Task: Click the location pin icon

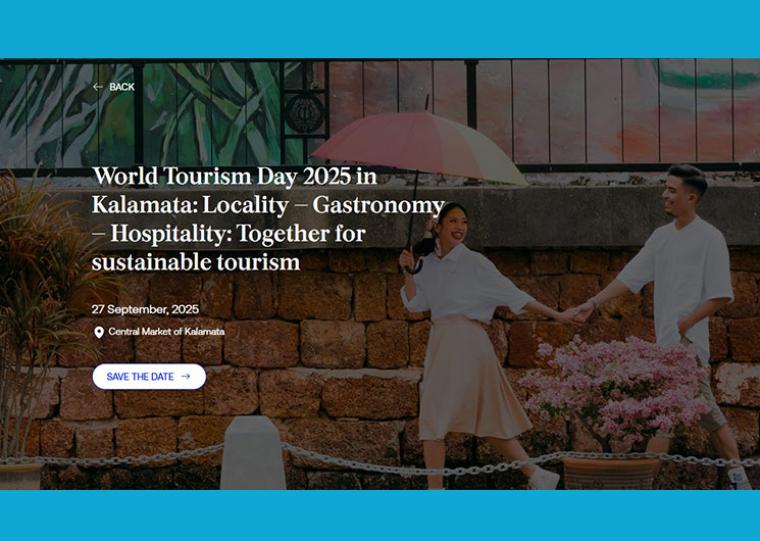Action: 99,332
